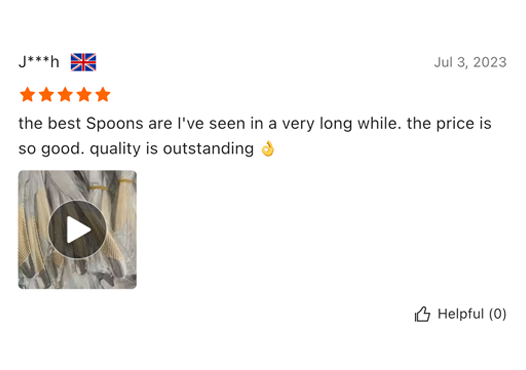Play the review video
This screenshot has width=526, height=370.
[x=77, y=230]
